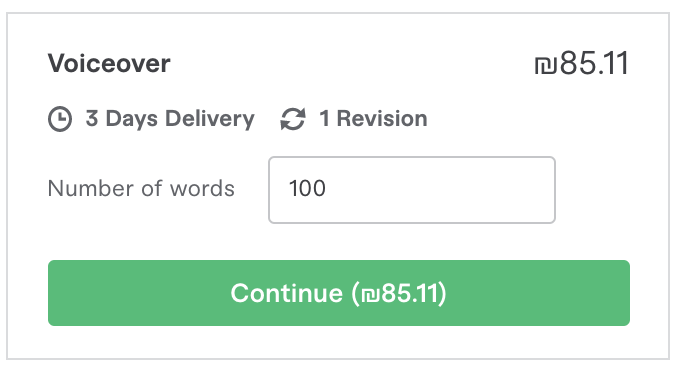Click the 1 Revision label

coord(373,118)
